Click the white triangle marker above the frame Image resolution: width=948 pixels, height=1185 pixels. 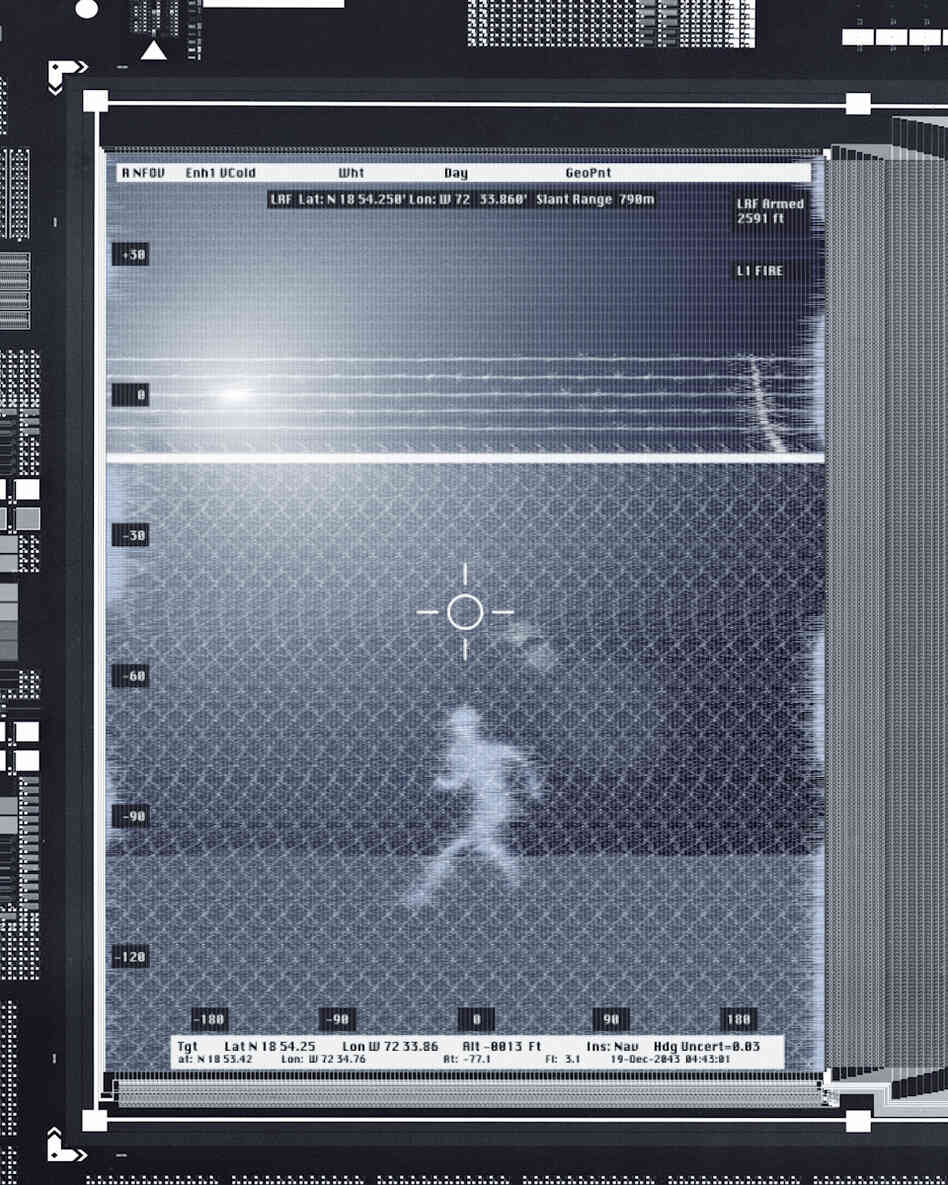[153, 51]
